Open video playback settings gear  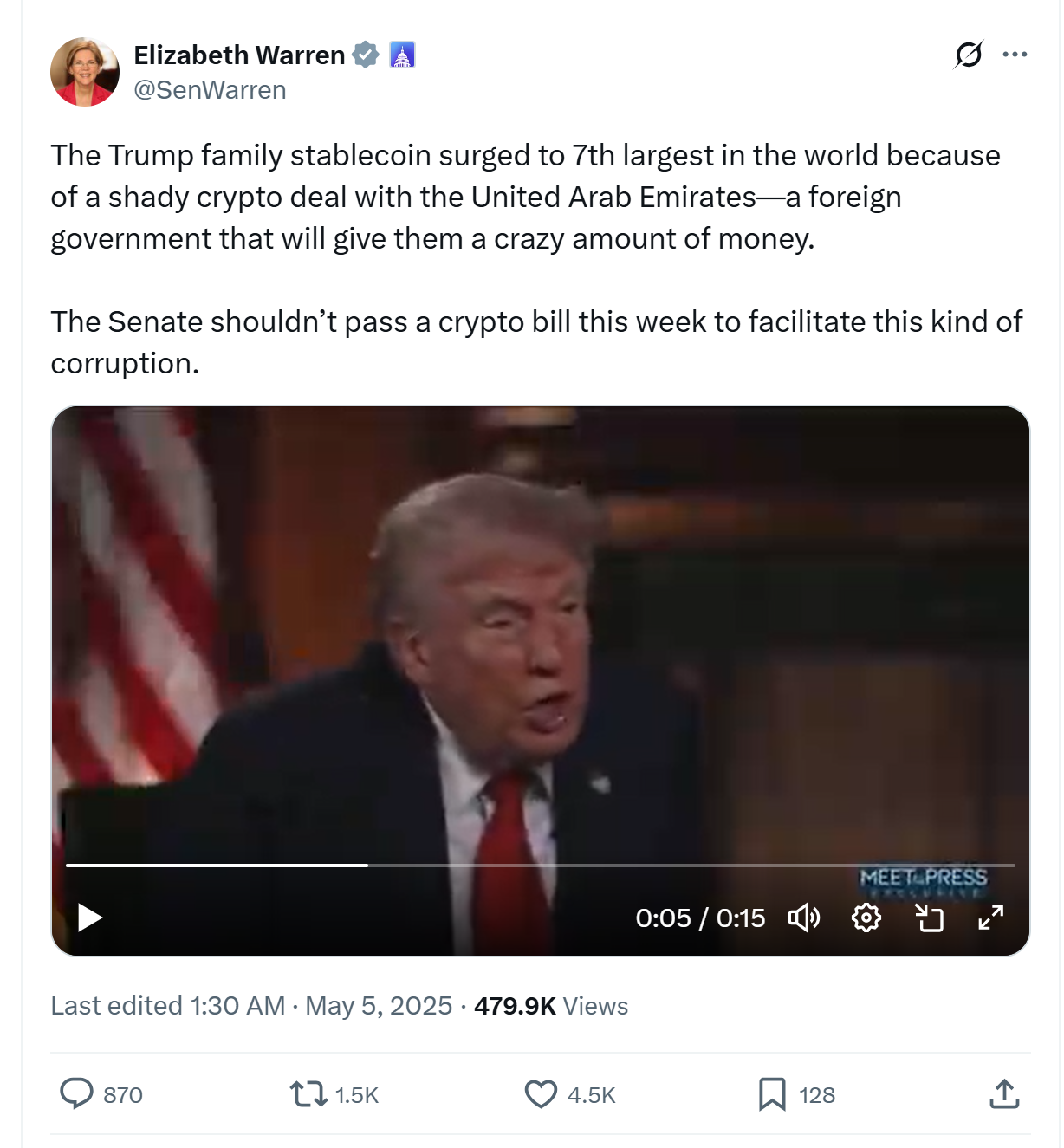coord(866,918)
